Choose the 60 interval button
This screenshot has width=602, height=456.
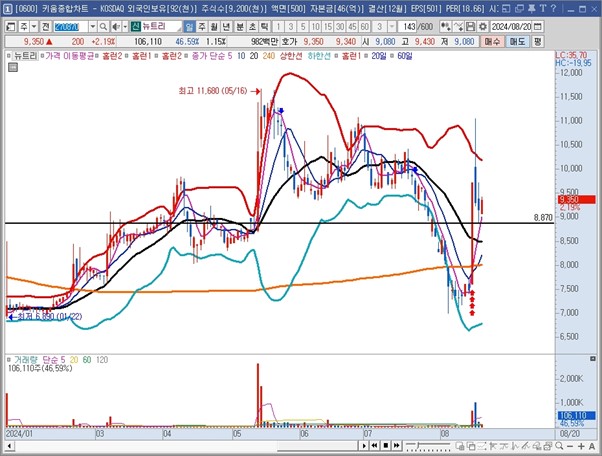coord(364,26)
